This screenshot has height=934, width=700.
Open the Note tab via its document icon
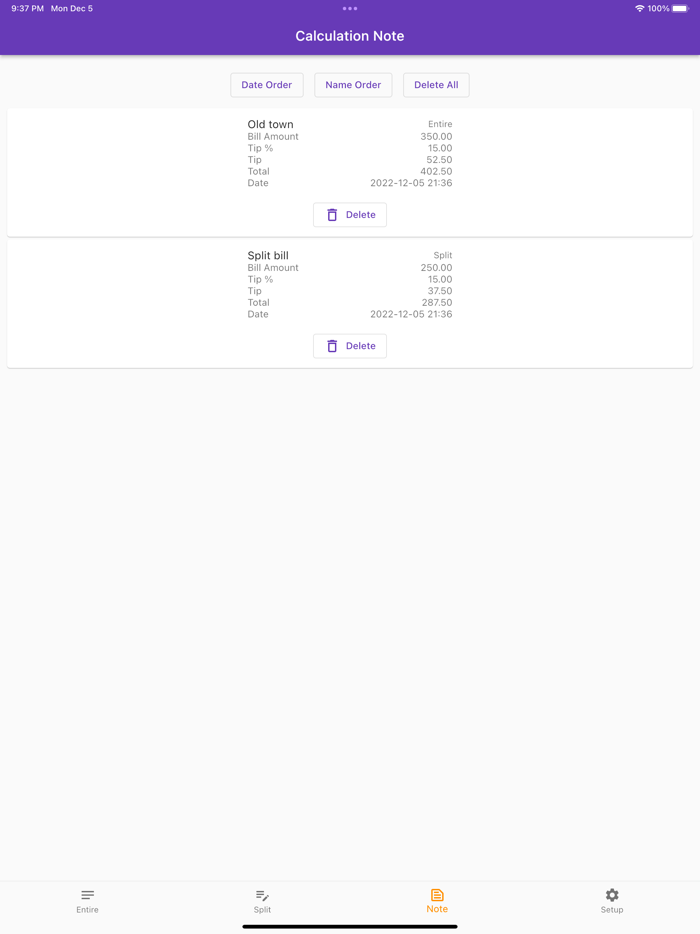click(x=437, y=895)
